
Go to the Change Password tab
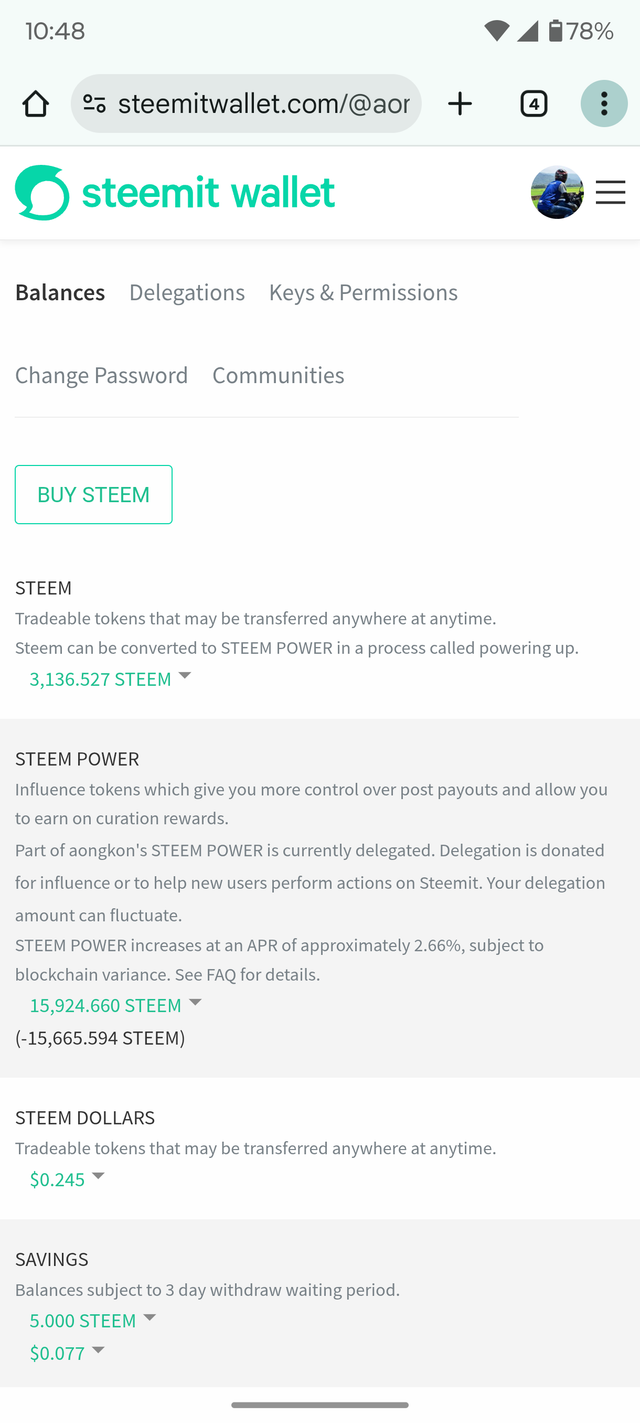point(101,376)
